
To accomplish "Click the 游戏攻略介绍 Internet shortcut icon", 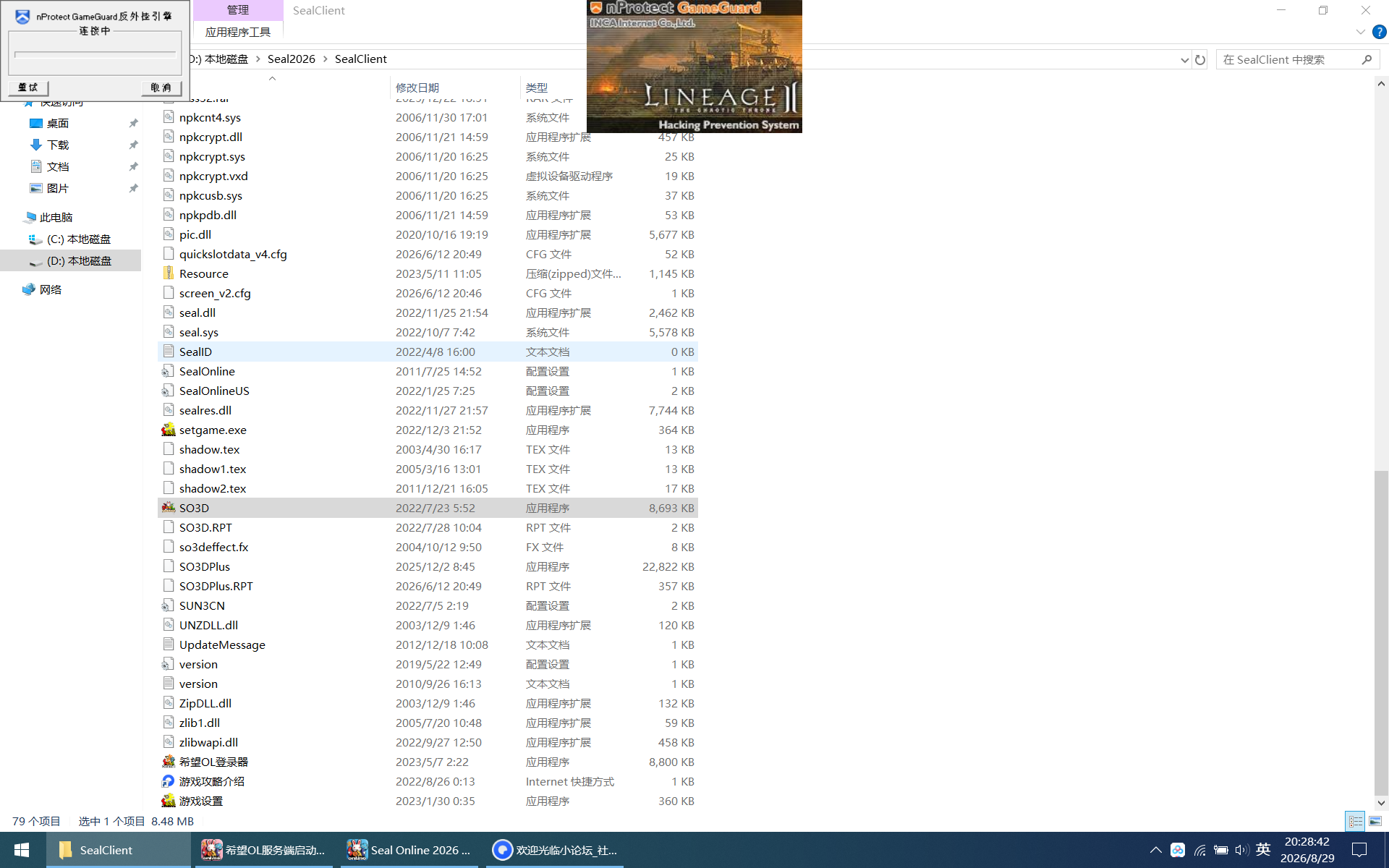I will click(x=169, y=781).
